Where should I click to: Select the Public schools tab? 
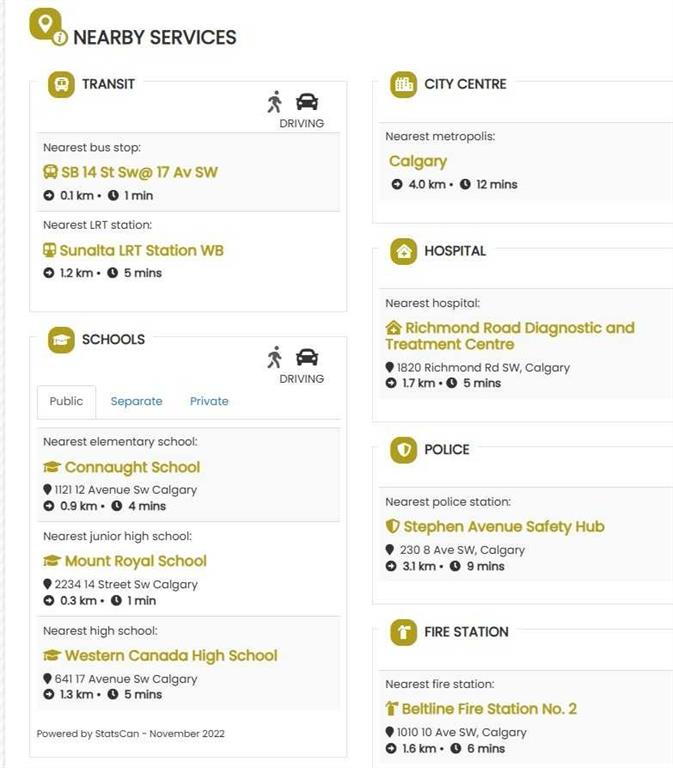(x=66, y=401)
